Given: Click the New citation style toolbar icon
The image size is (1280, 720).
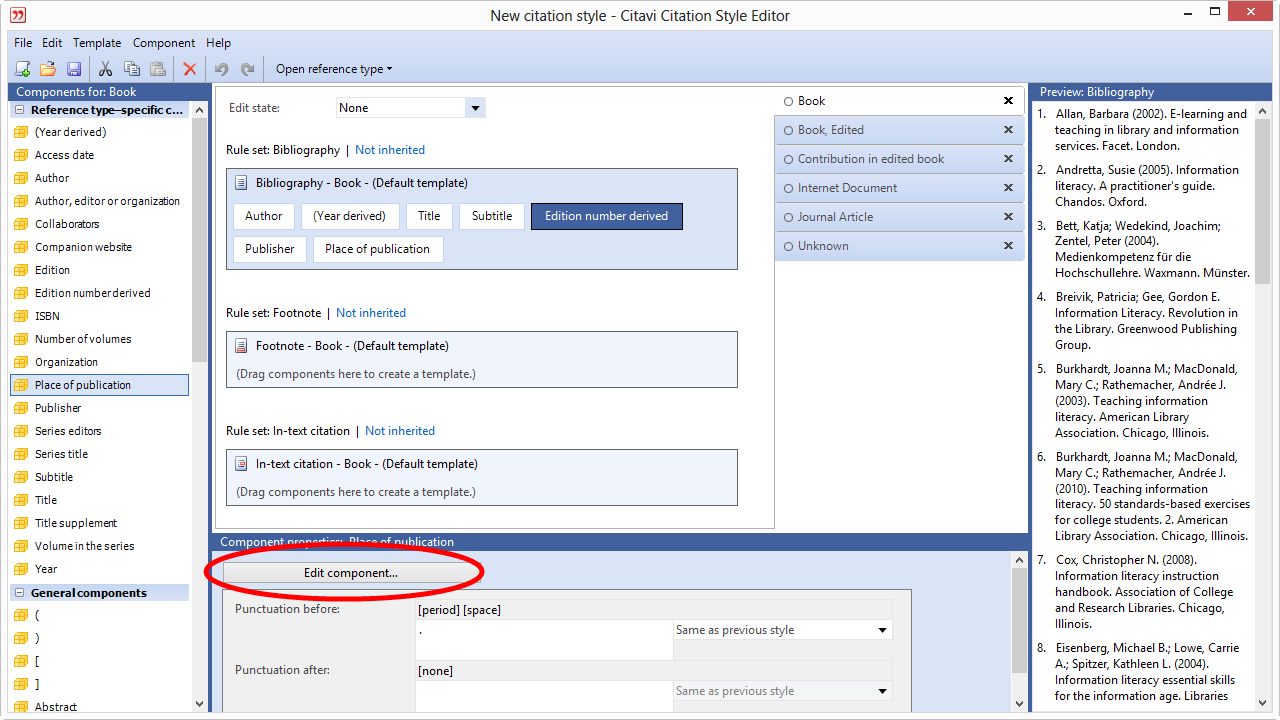Looking at the screenshot, I should coord(22,69).
